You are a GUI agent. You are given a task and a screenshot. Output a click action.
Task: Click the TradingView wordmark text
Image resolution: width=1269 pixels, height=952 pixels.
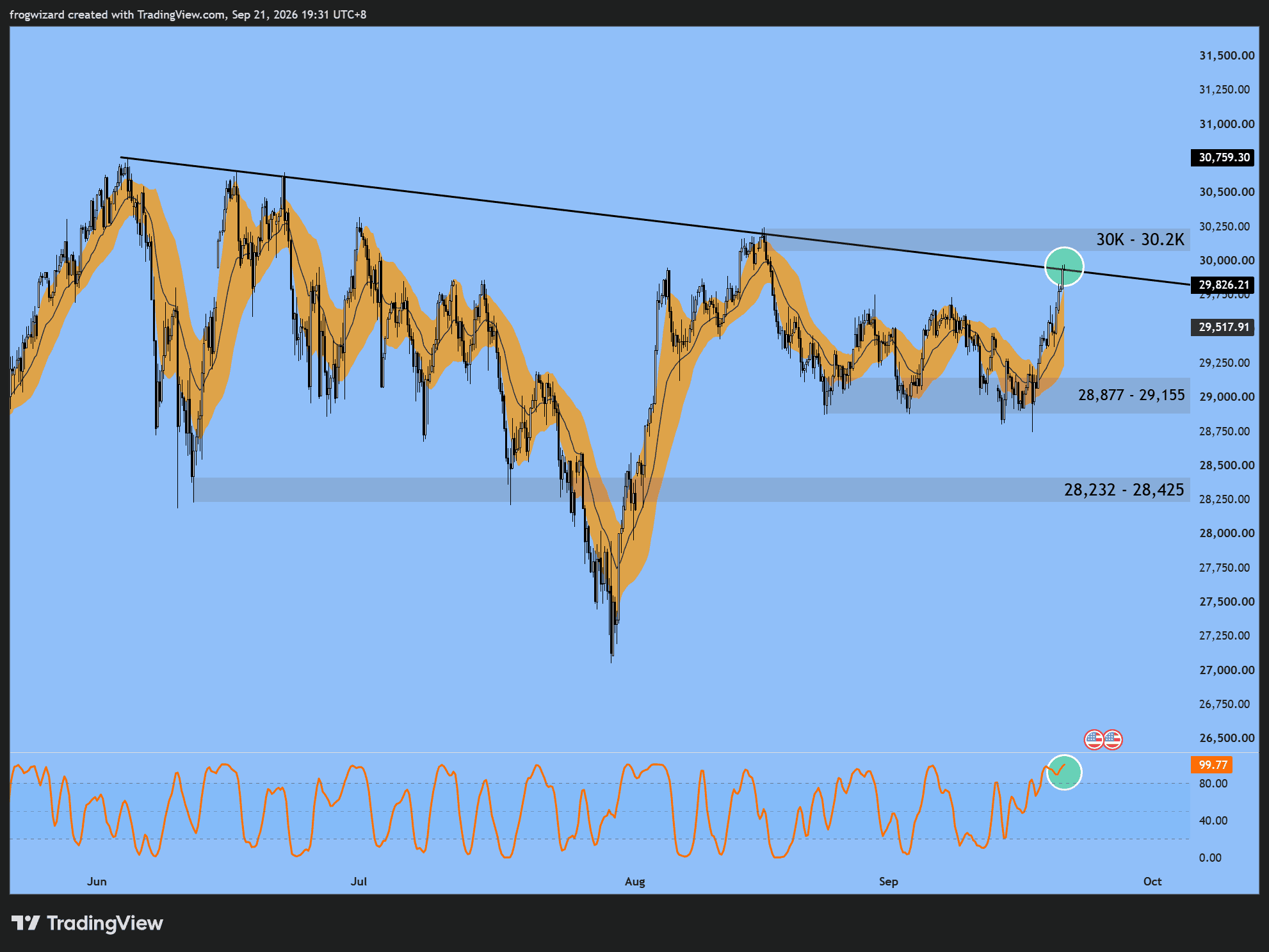pyautogui.click(x=105, y=923)
